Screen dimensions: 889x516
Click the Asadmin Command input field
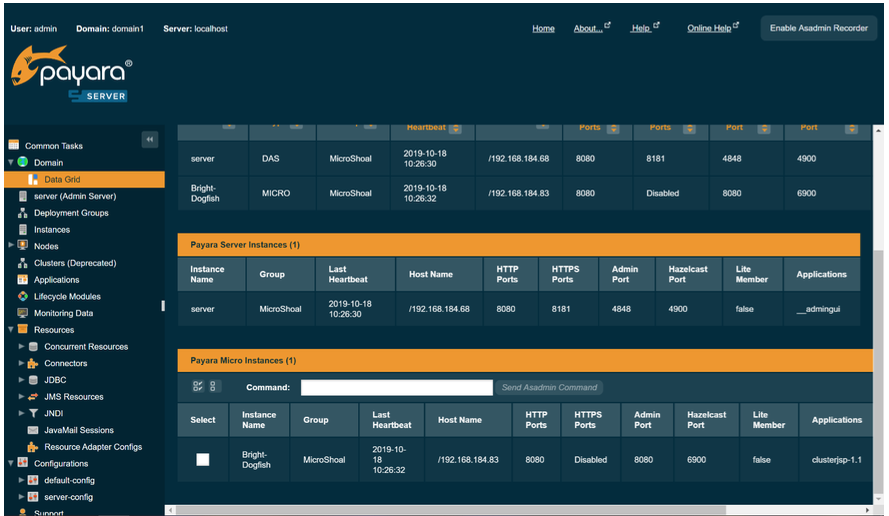click(396, 387)
